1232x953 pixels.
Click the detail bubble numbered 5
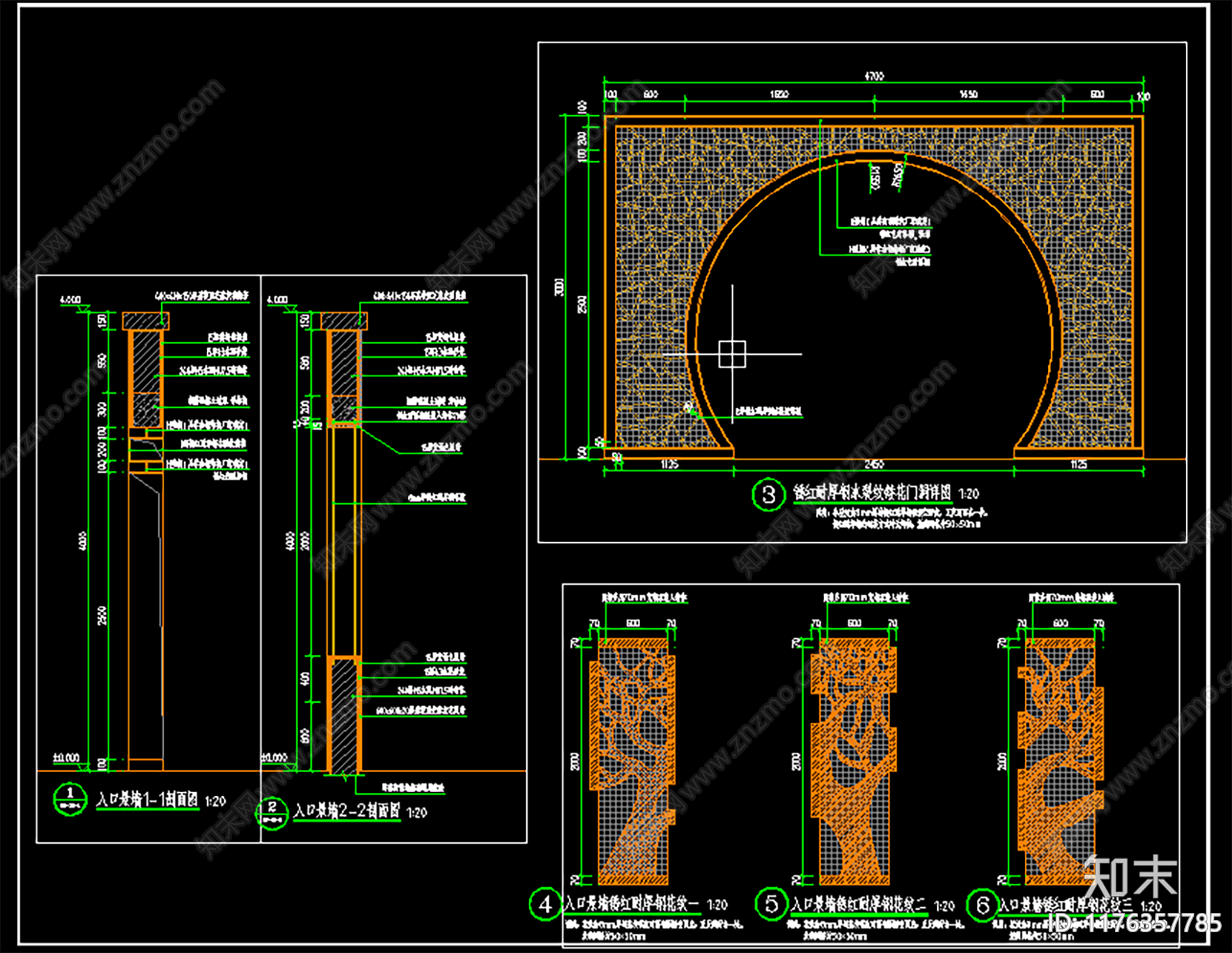point(772,904)
